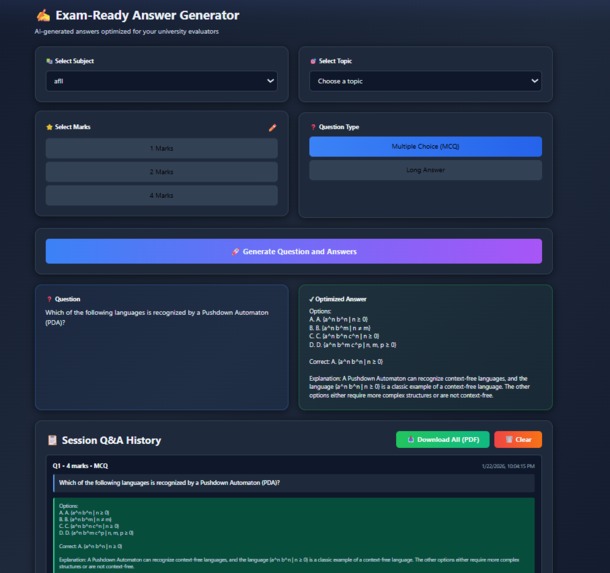
Task: Click the Exam-Ready Answer Generator heading
Action: tap(147, 15)
